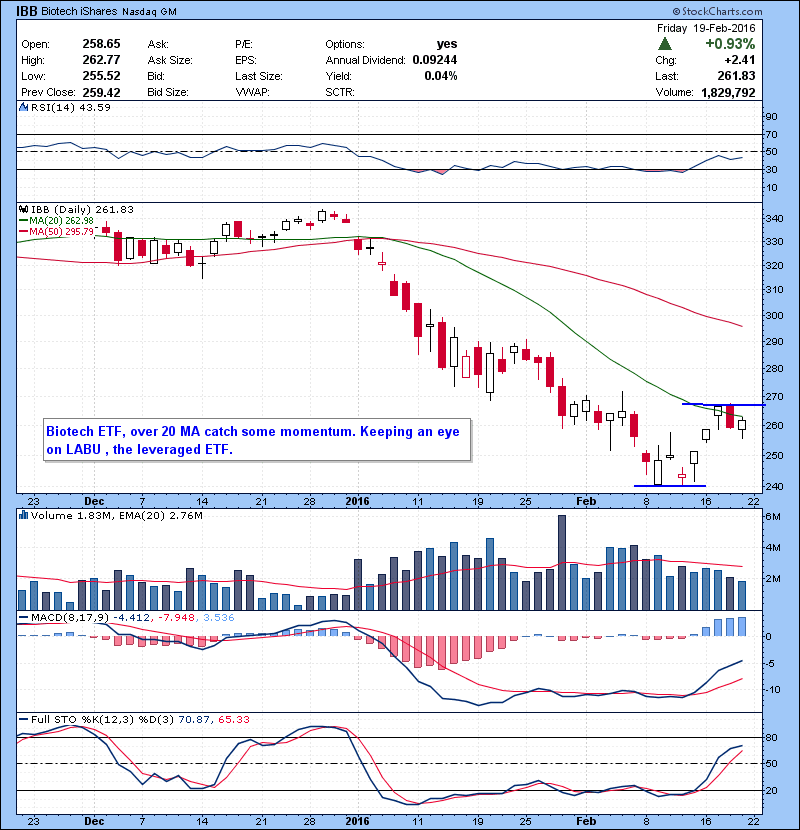
Task: Click the blue support line near 240
Action: click(670, 485)
